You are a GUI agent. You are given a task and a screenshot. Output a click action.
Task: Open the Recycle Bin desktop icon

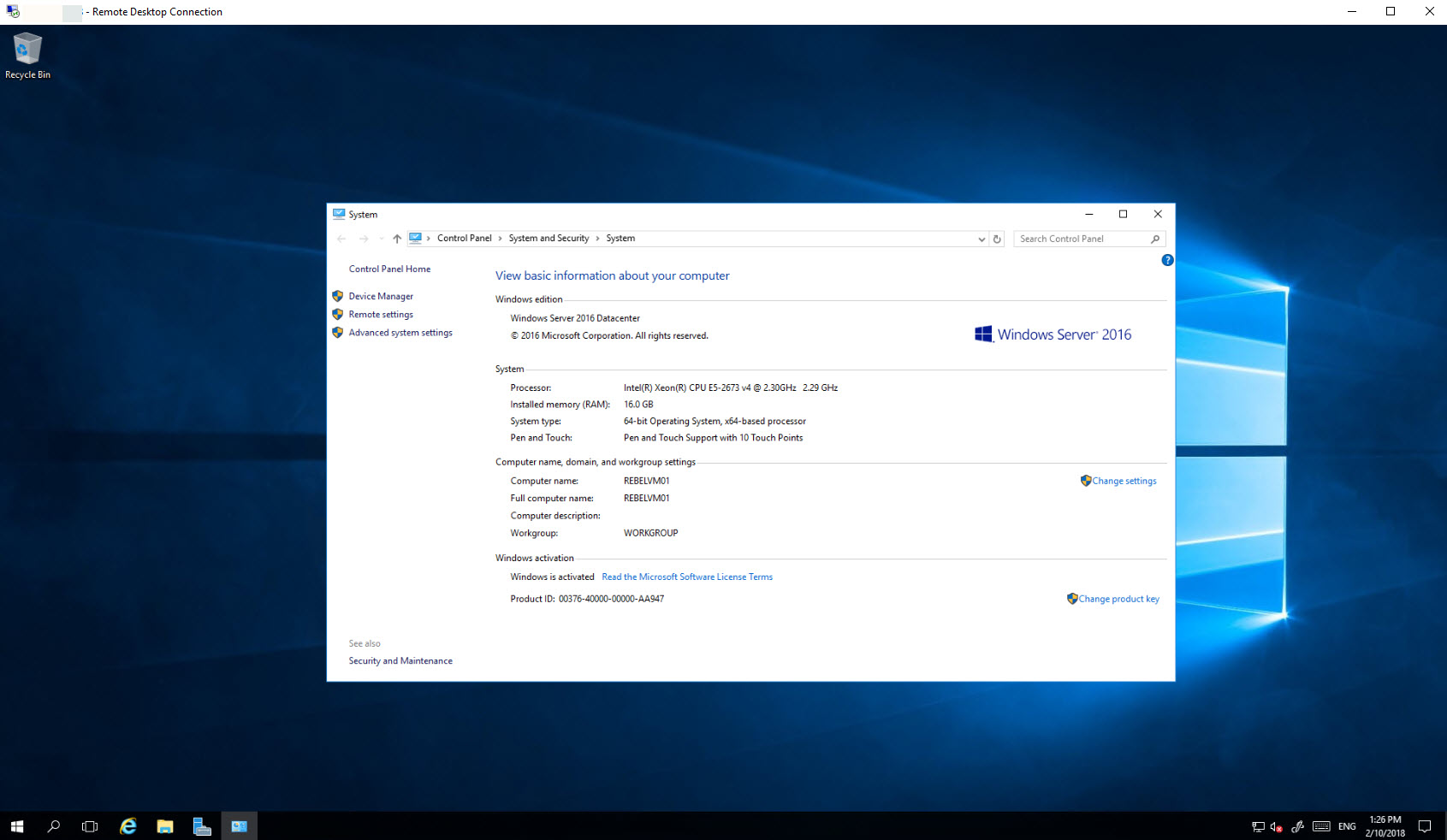coord(27,56)
